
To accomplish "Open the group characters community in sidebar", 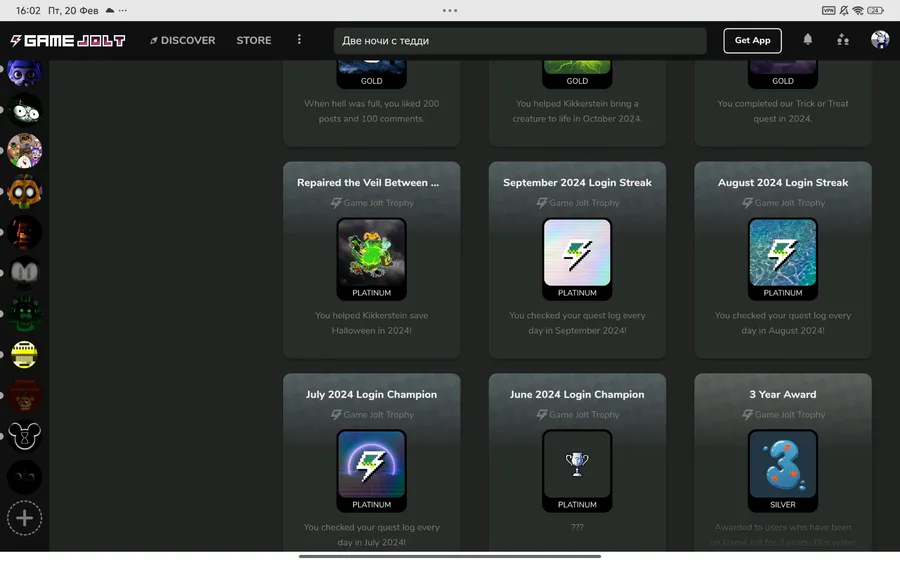I will [x=24, y=150].
